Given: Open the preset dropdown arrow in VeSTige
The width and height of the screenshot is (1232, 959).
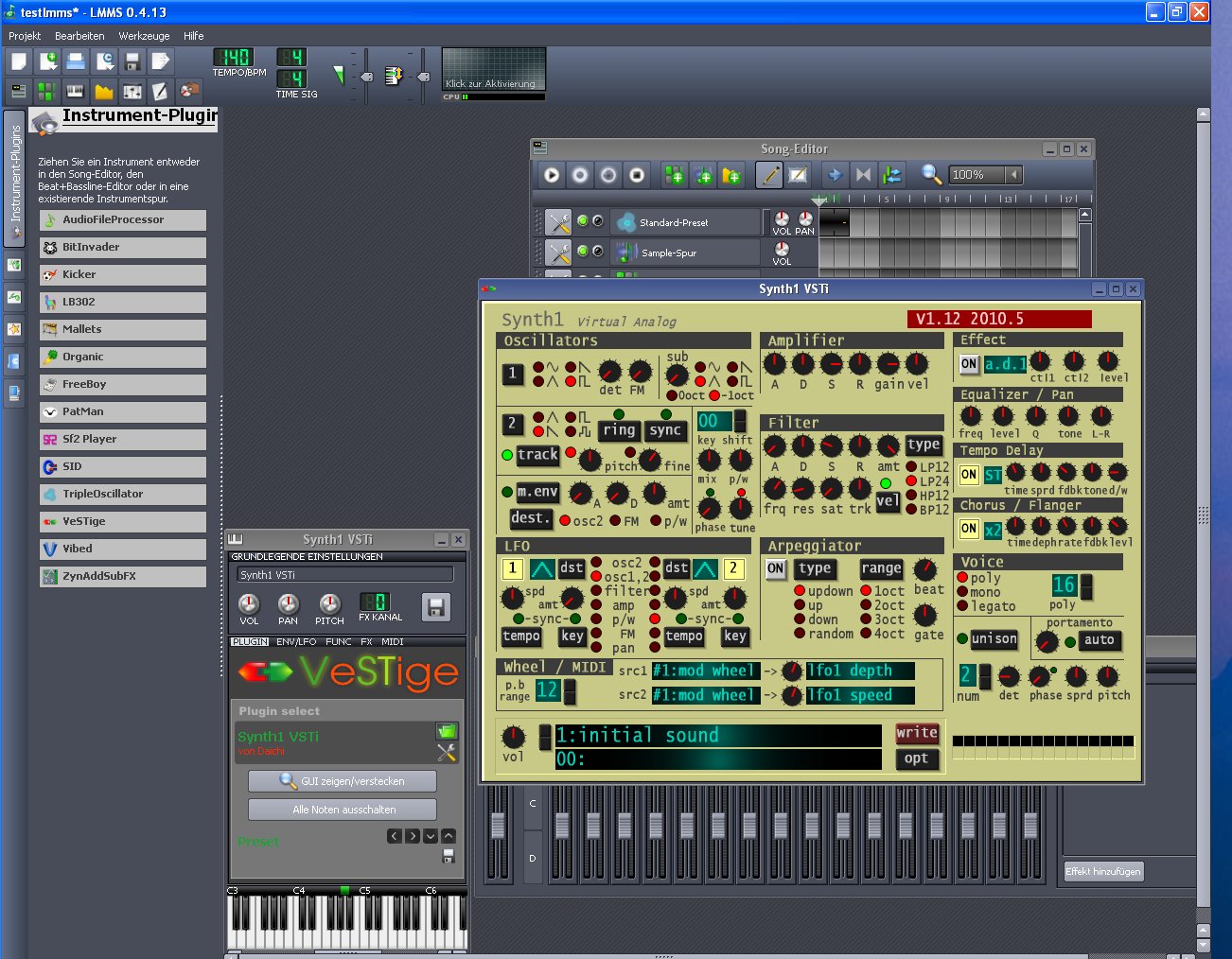Looking at the screenshot, I should (x=431, y=836).
